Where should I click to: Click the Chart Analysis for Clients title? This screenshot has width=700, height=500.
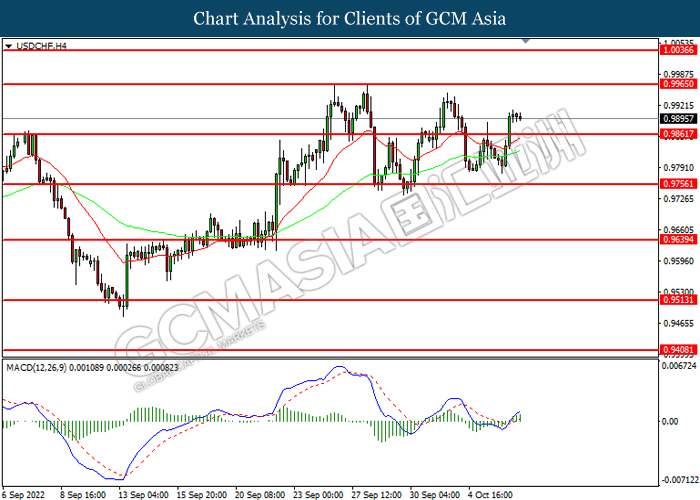[x=350, y=19]
